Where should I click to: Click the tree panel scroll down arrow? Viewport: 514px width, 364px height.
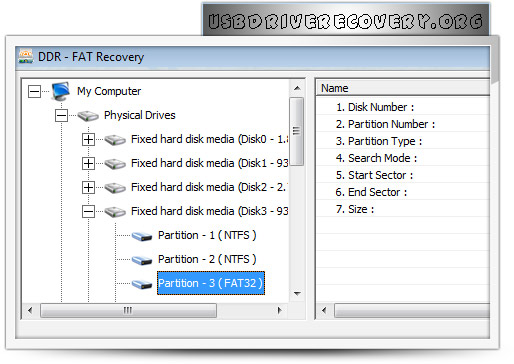(x=297, y=294)
